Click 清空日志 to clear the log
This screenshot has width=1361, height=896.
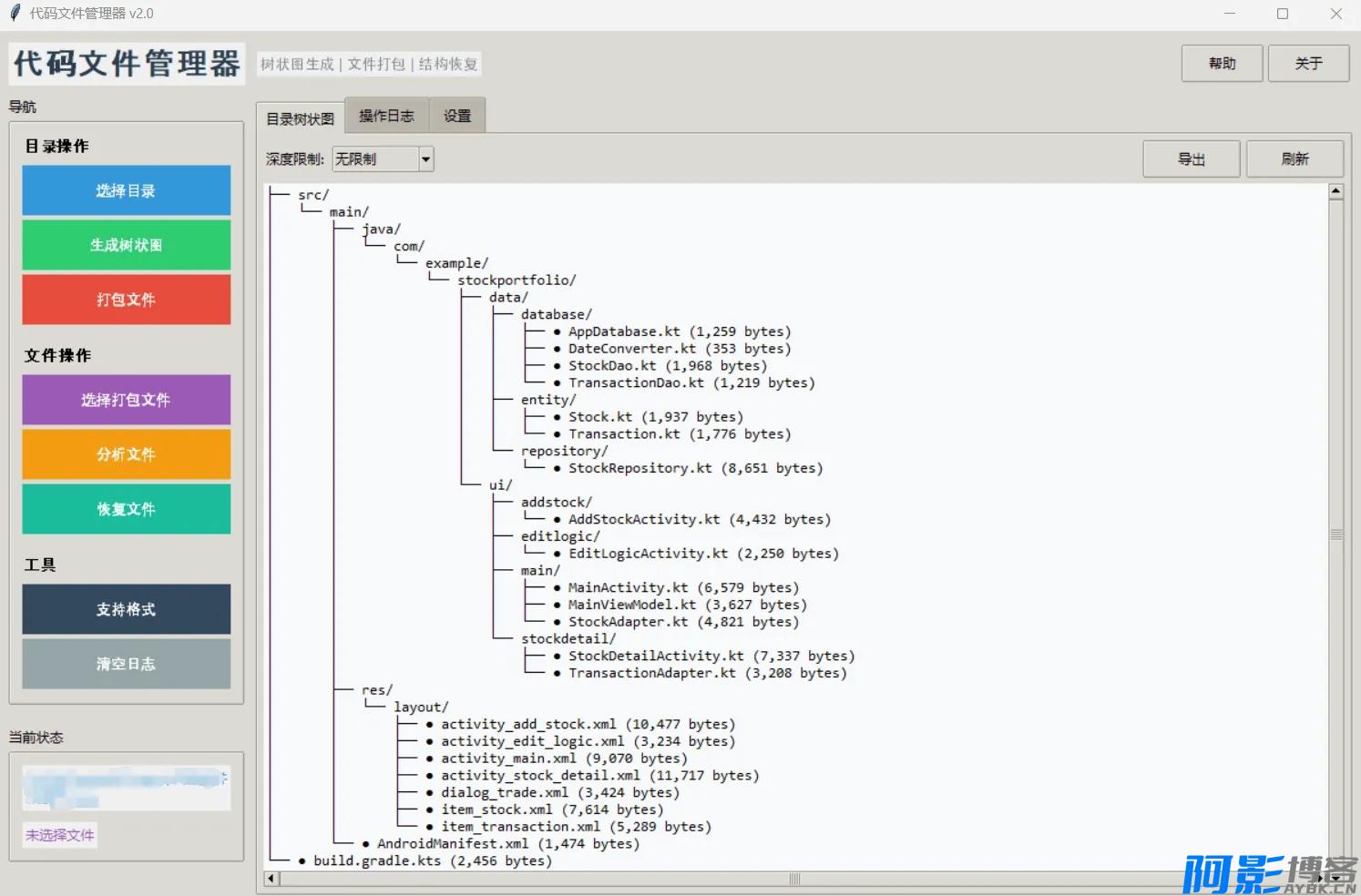[126, 664]
